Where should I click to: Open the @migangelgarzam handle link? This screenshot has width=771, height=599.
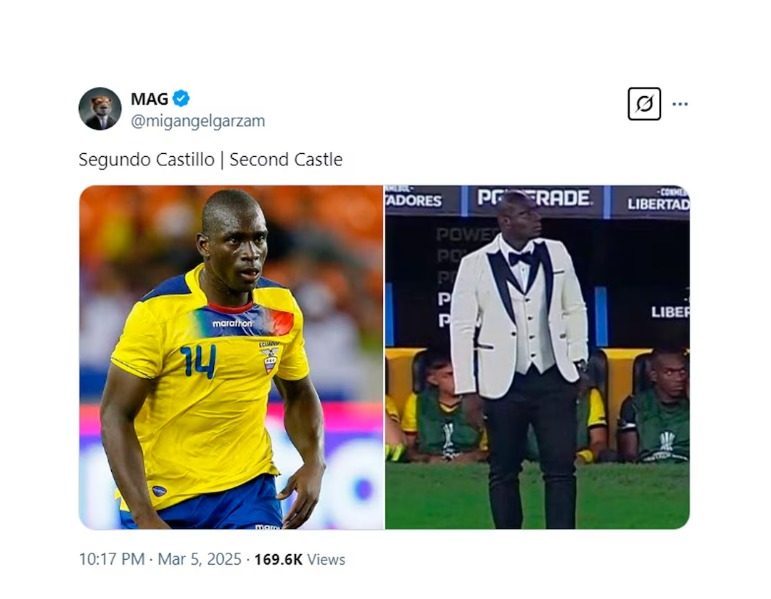(197, 121)
